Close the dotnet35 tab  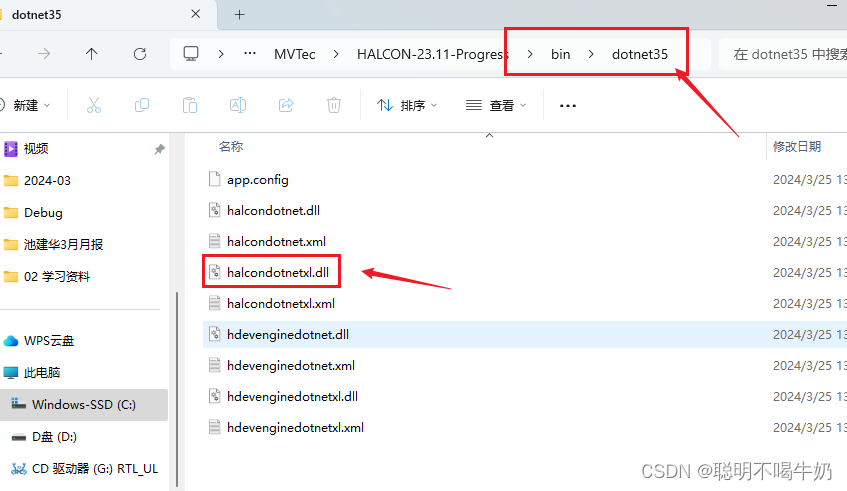tap(196, 14)
